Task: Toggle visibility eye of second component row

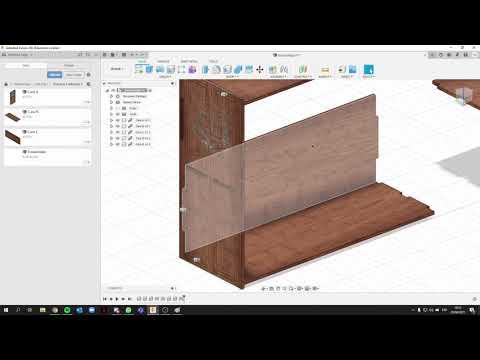Action: coord(118,126)
